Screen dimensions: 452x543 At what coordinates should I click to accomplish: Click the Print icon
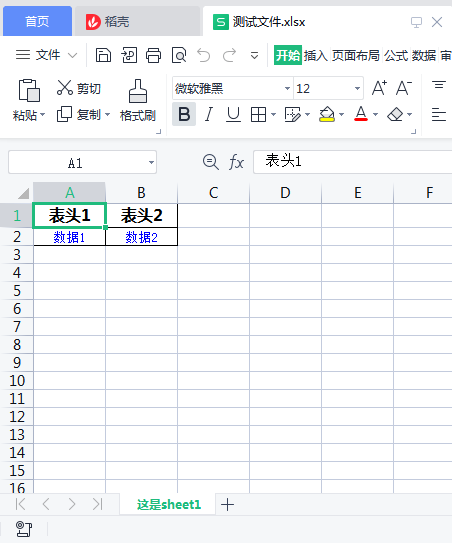point(153,55)
